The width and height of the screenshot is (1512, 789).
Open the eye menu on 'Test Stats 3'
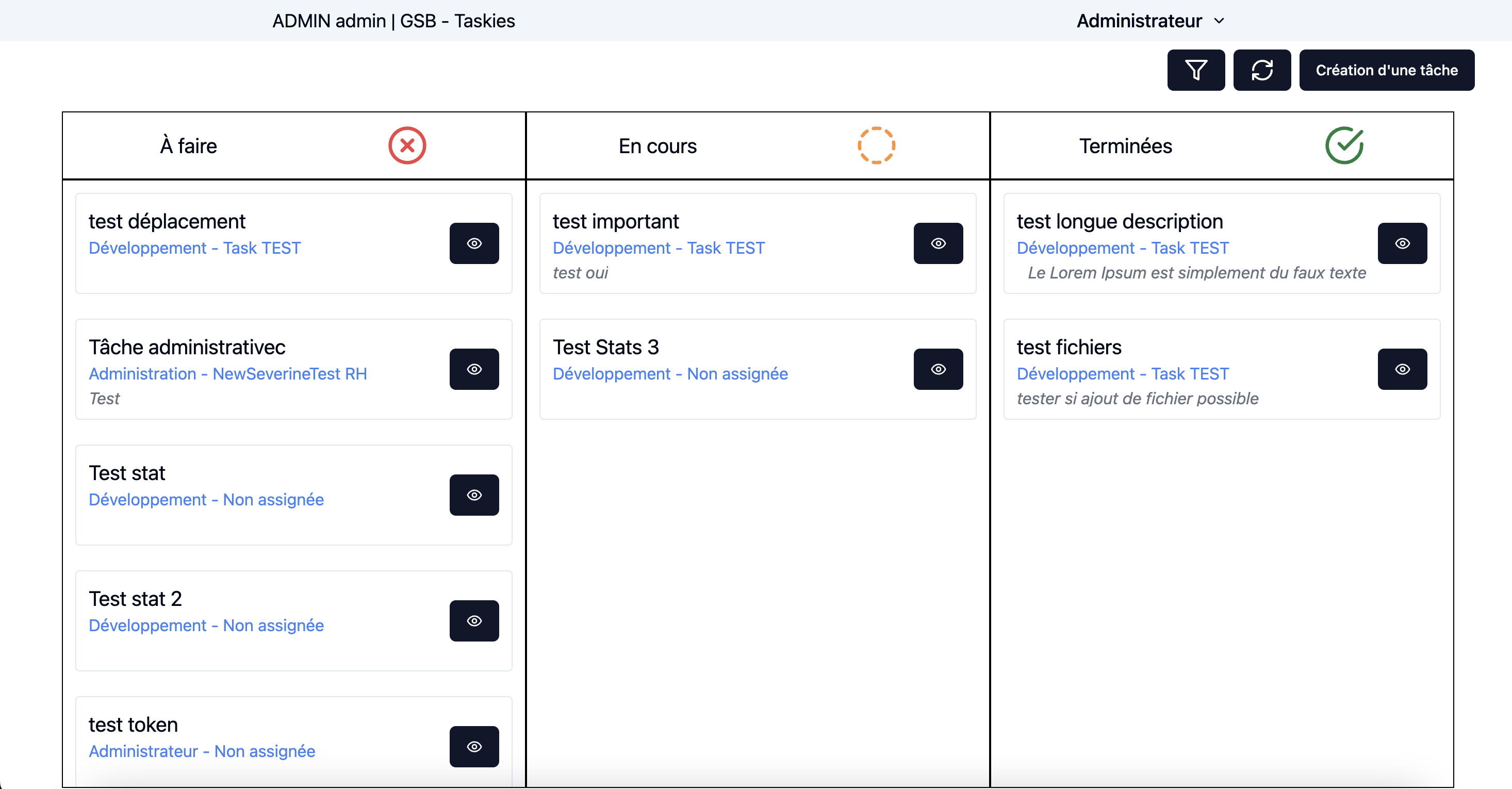[x=938, y=369]
